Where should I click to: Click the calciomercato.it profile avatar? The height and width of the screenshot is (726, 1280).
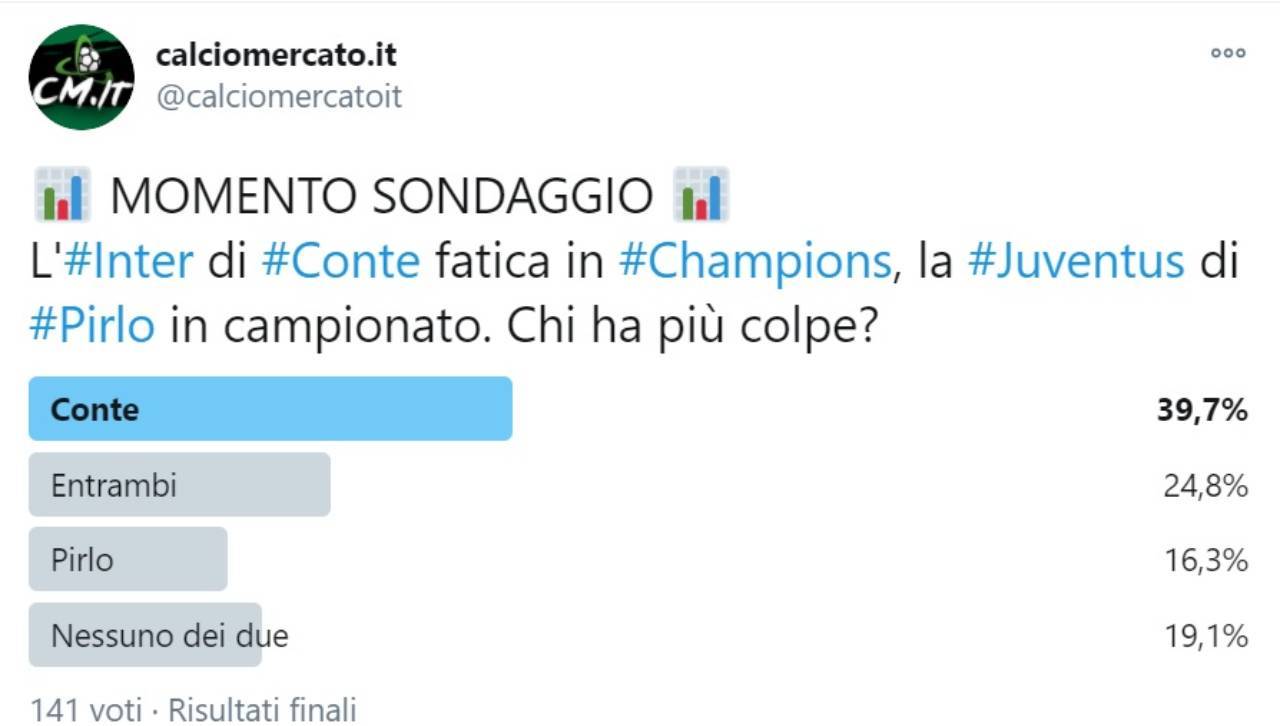click(81, 77)
